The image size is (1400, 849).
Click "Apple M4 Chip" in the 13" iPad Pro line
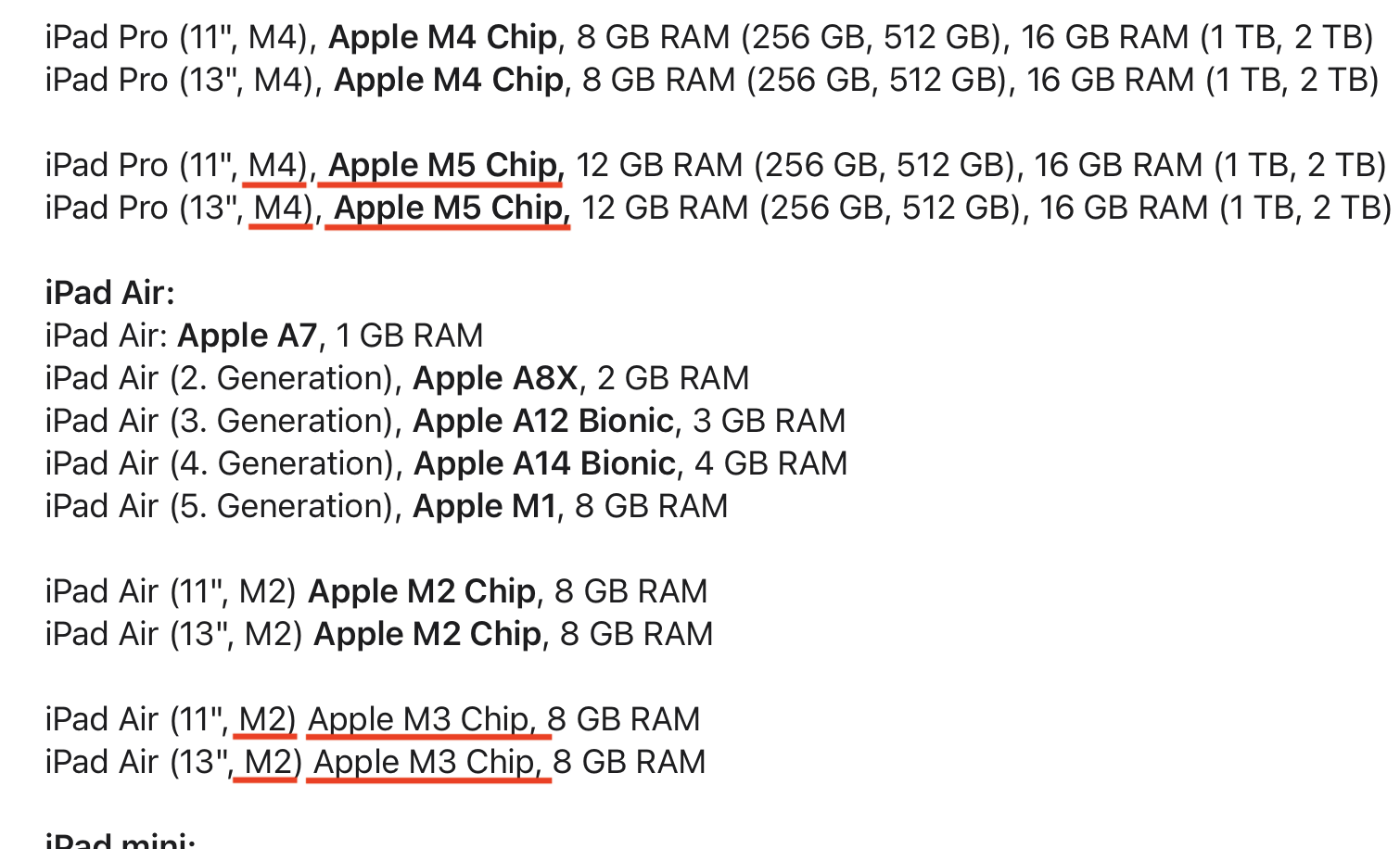click(449, 80)
